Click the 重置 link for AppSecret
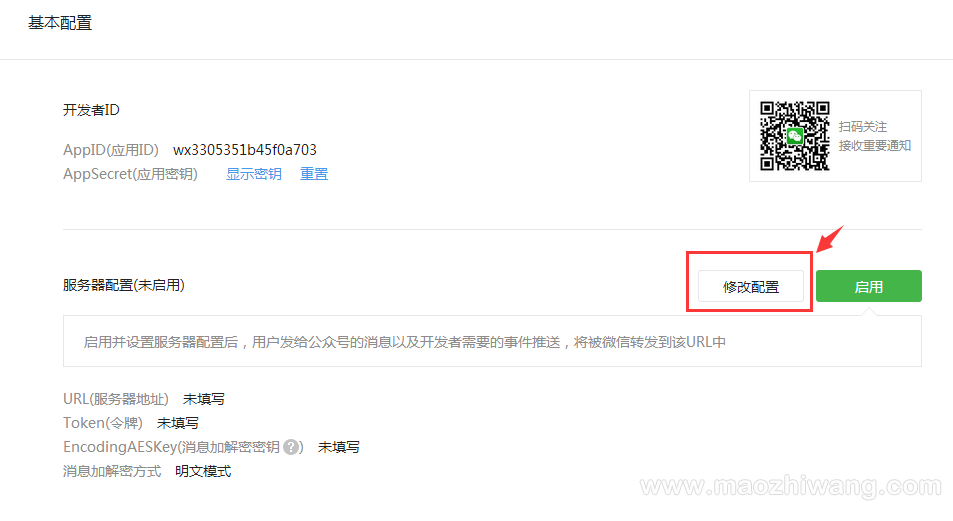 pos(314,174)
